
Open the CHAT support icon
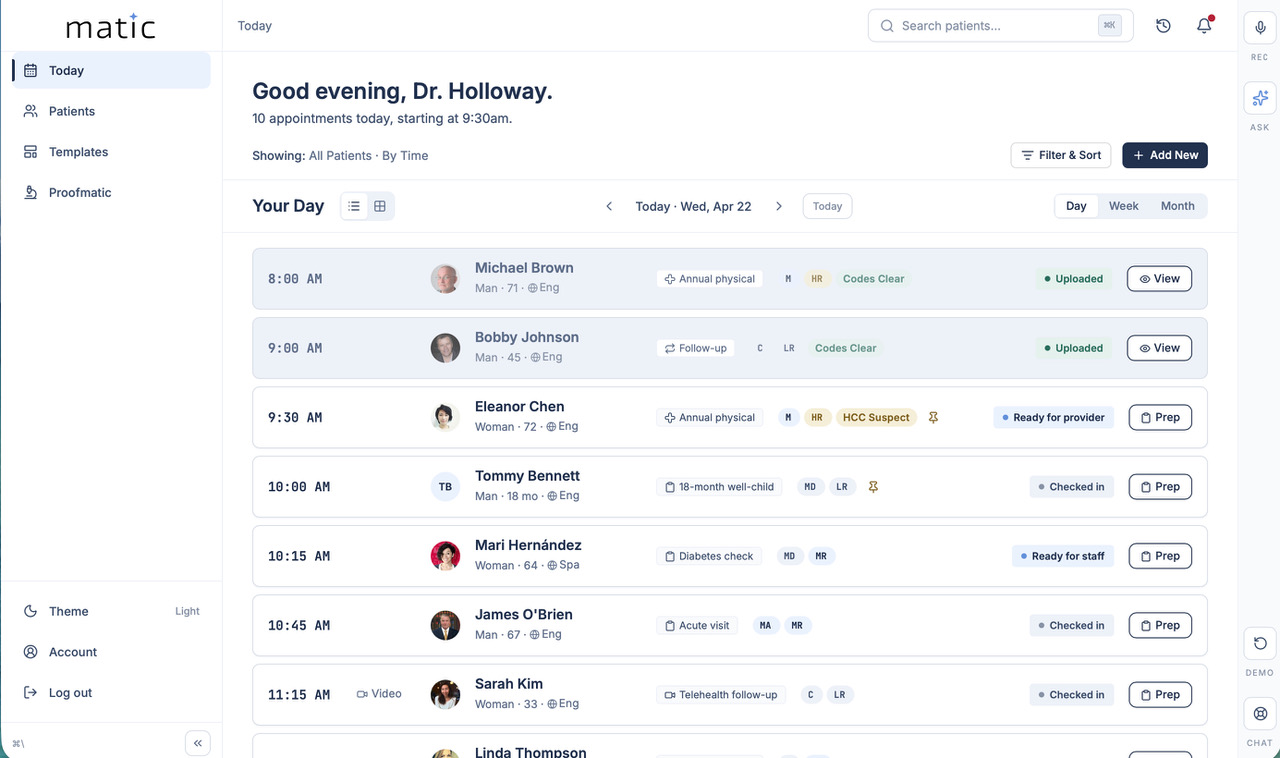click(x=1260, y=713)
